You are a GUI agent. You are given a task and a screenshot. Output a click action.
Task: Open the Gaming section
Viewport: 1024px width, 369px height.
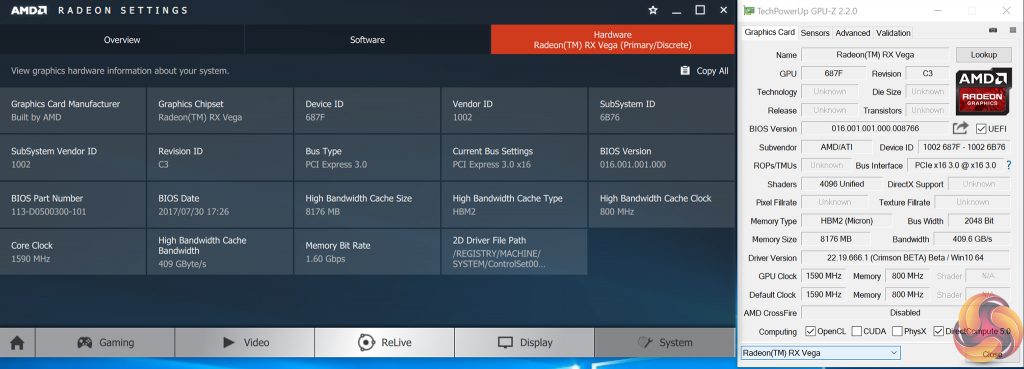coord(105,342)
